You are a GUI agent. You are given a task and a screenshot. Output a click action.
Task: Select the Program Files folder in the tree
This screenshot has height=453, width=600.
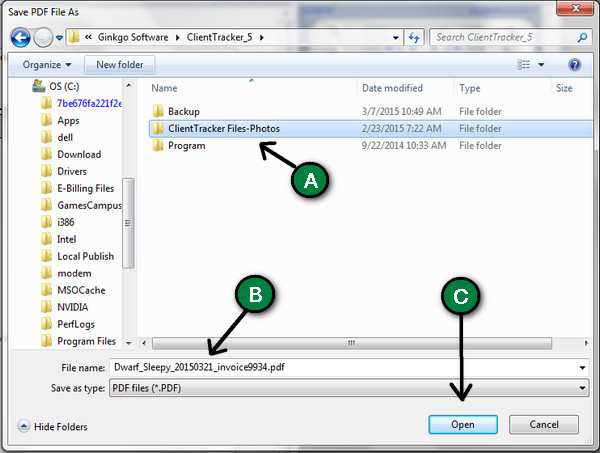(x=78, y=341)
